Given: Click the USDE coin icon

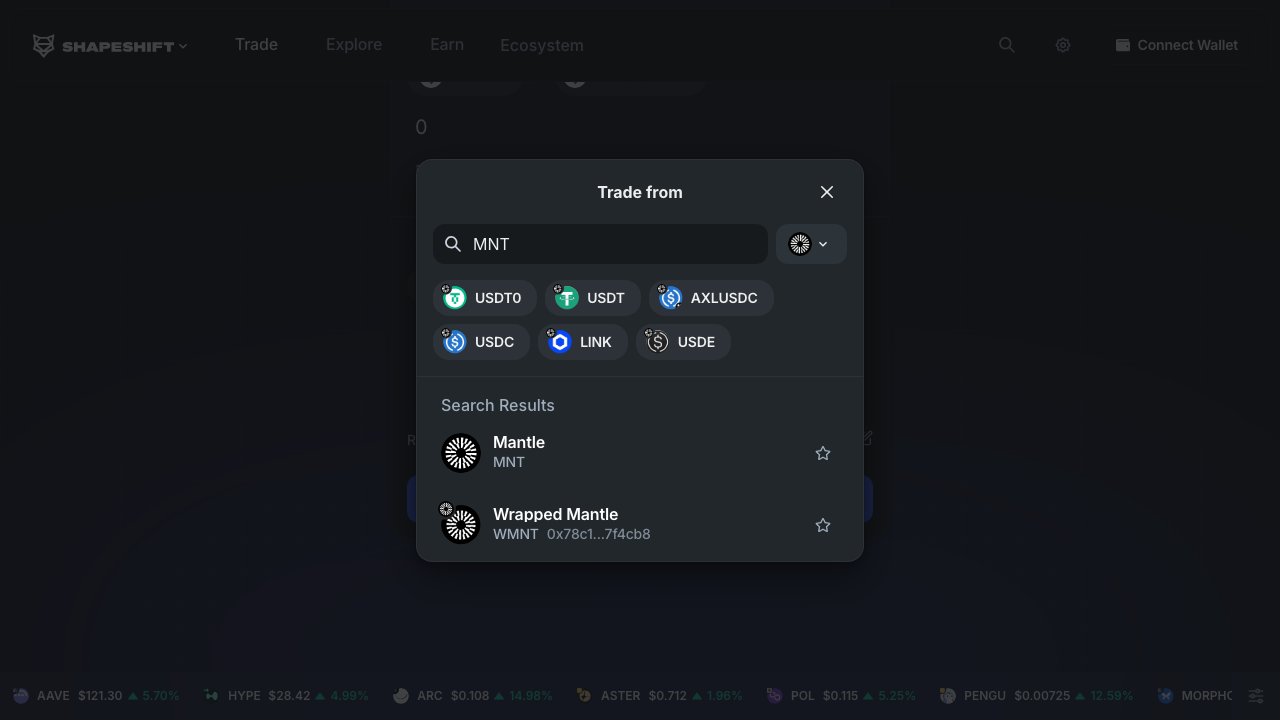Looking at the screenshot, I should pyautogui.click(x=658, y=342).
